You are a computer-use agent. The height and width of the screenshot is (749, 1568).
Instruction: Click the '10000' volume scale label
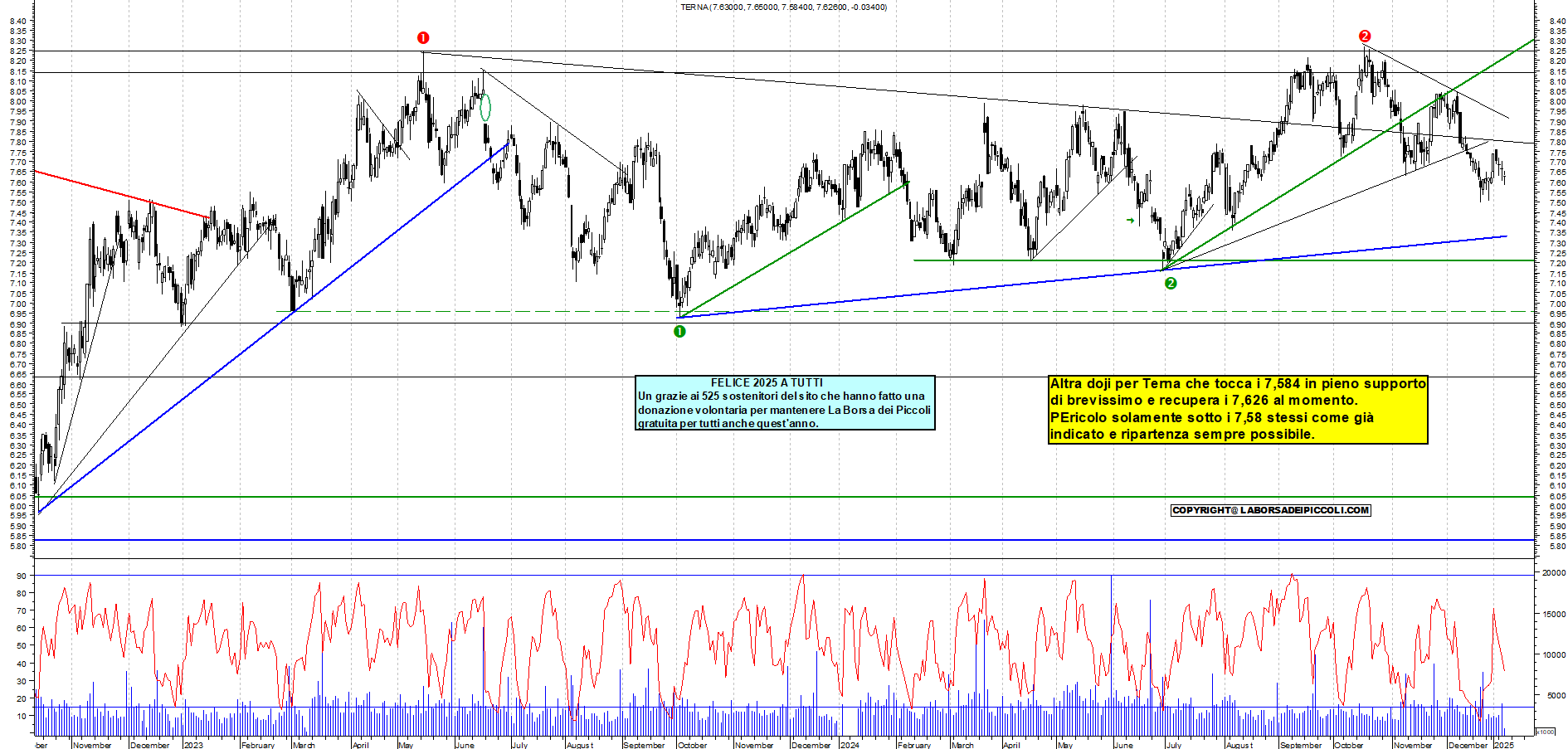1553,655
